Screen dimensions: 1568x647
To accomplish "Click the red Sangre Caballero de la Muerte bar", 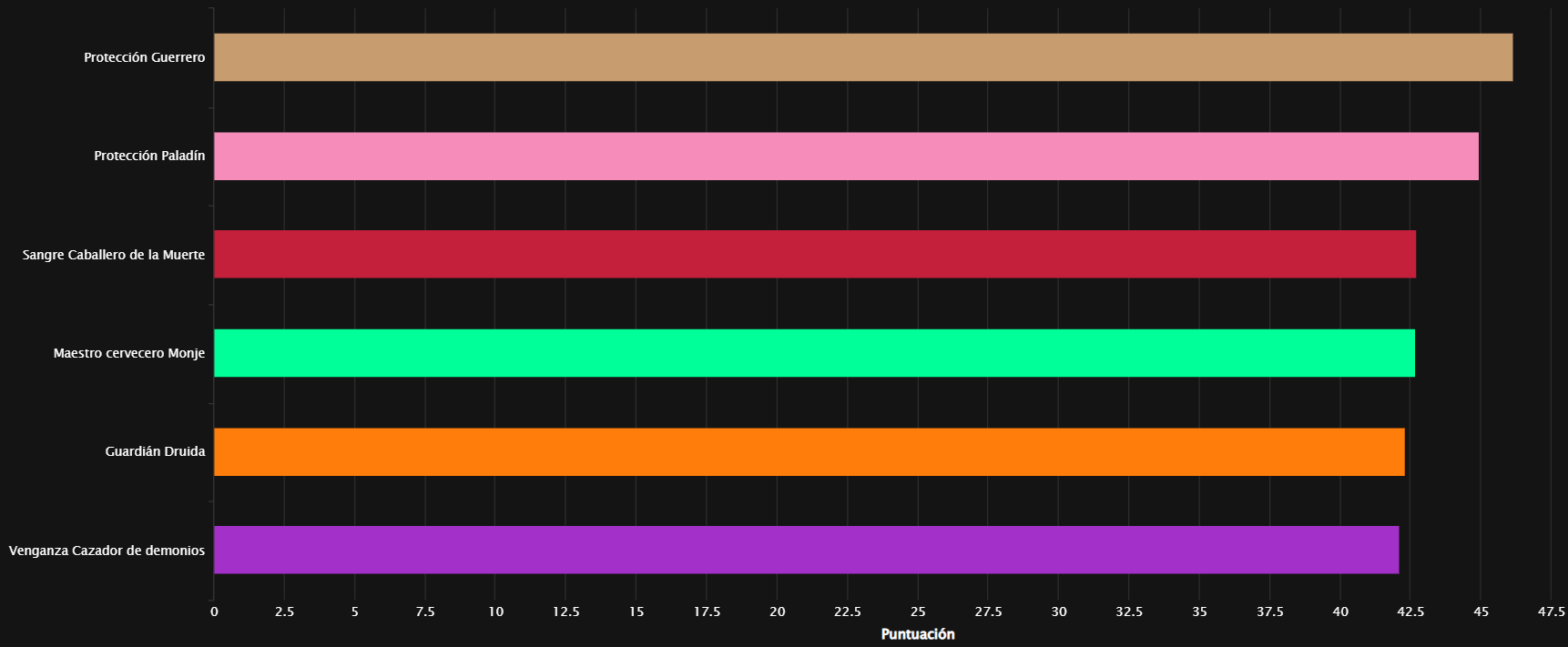I will point(815,254).
